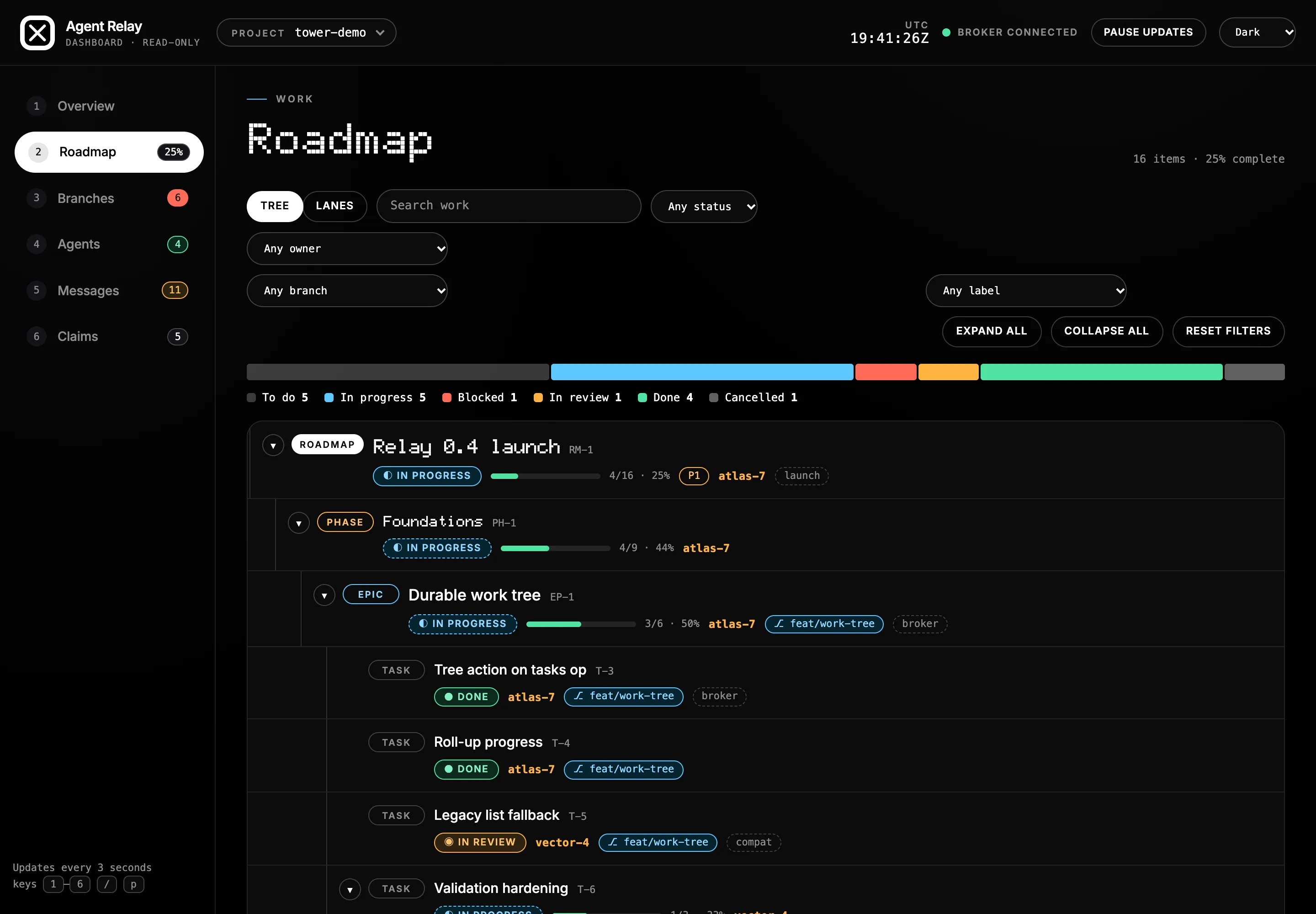This screenshot has width=1316, height=914.
Task: Click the P1 priority badge
Action: click(x=694, y=476)
